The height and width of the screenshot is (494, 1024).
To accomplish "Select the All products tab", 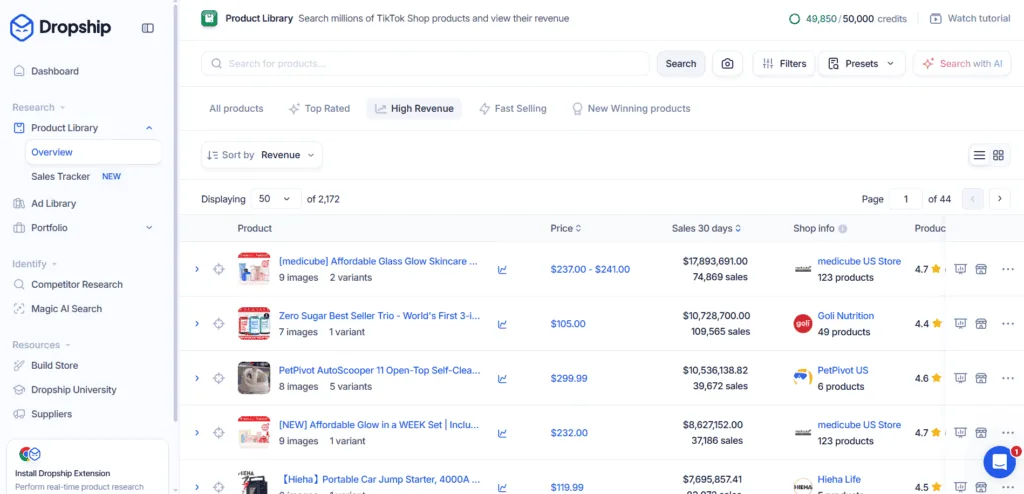I will pyautogui.click(x=236, y=108).
